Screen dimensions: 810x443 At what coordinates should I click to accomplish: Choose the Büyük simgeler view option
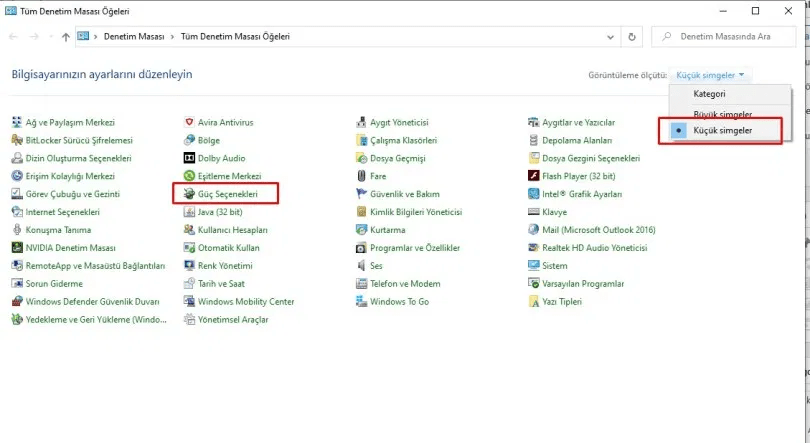coord(722,114)
